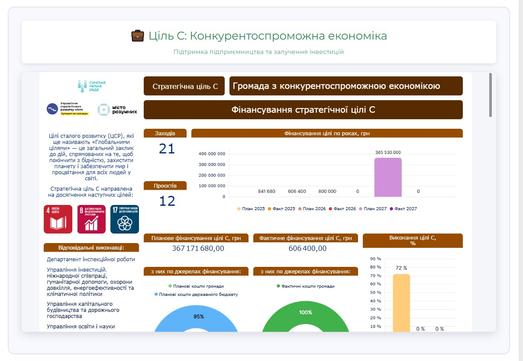
Task: Click the 'Громада з конкурентоспроможною економікою' banner
Action: 346,86
